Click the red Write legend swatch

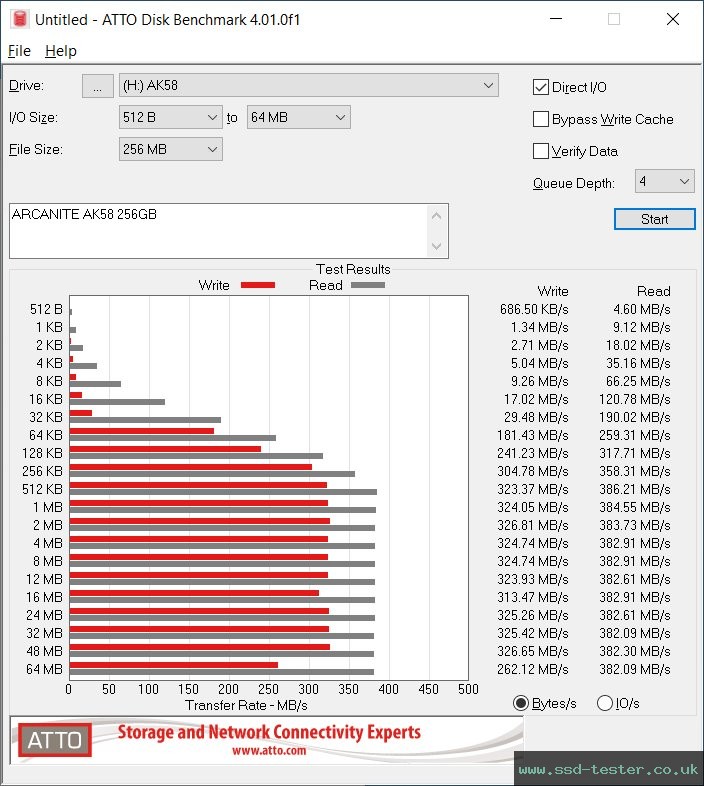(258, 285)
